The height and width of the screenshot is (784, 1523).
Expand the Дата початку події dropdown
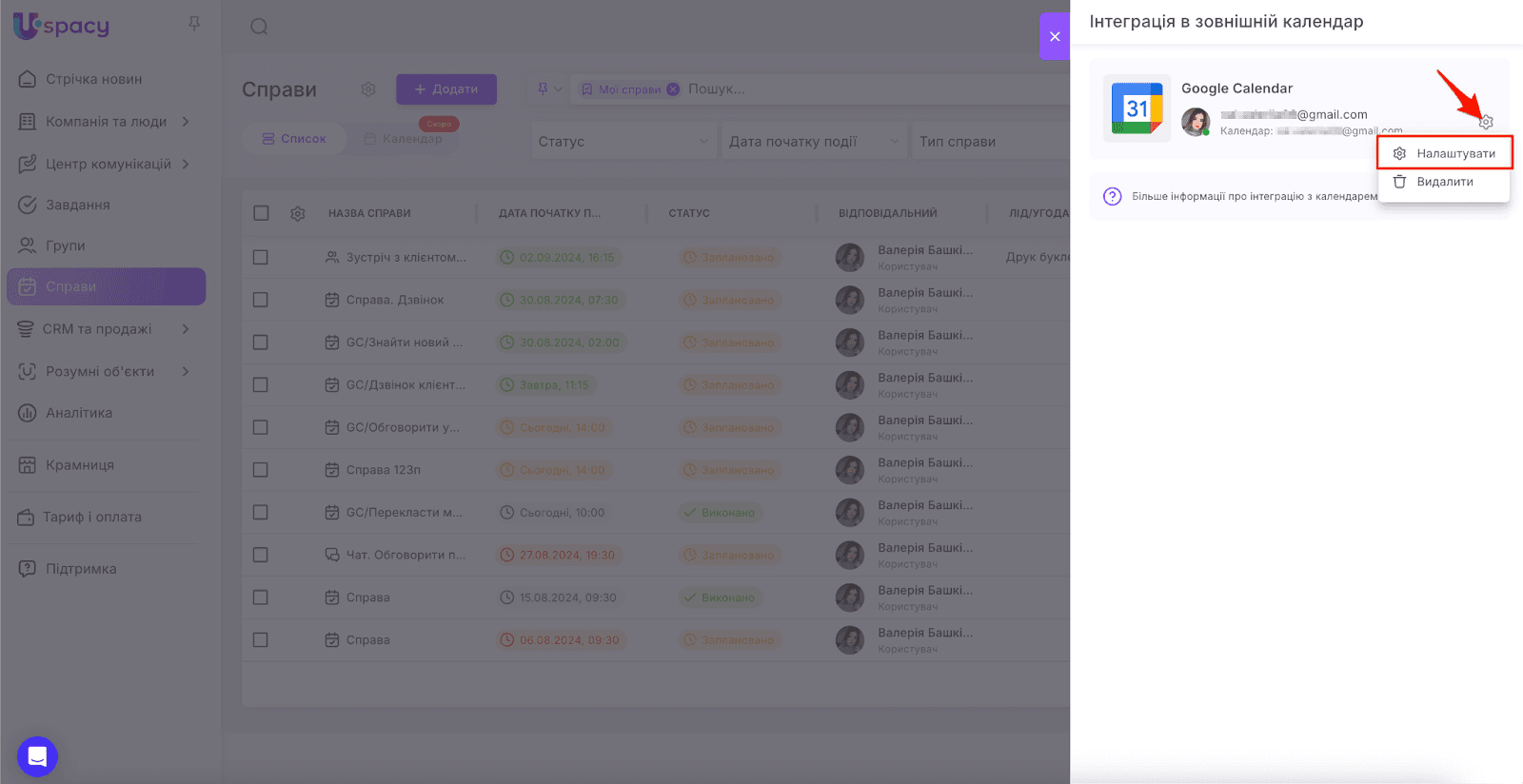point(812,142)
